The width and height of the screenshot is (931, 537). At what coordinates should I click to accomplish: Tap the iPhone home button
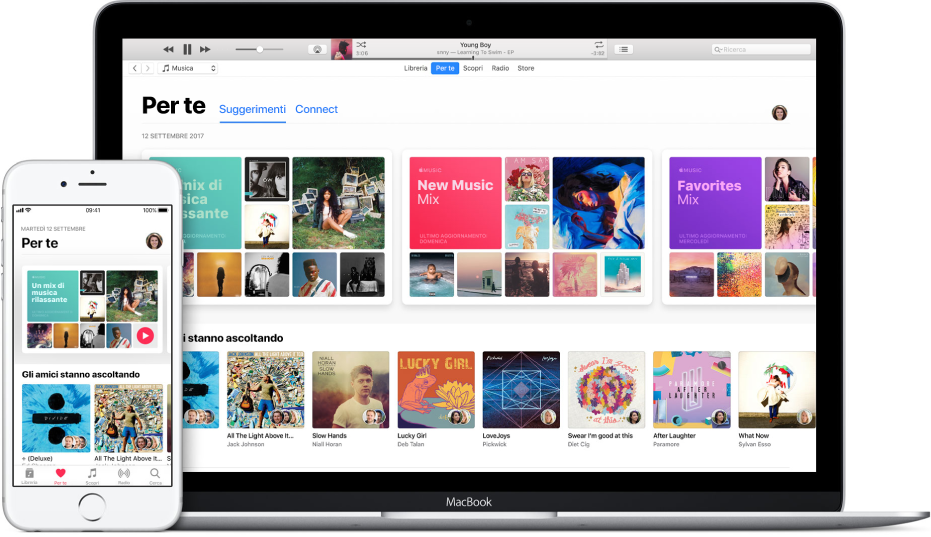(92, 506)
